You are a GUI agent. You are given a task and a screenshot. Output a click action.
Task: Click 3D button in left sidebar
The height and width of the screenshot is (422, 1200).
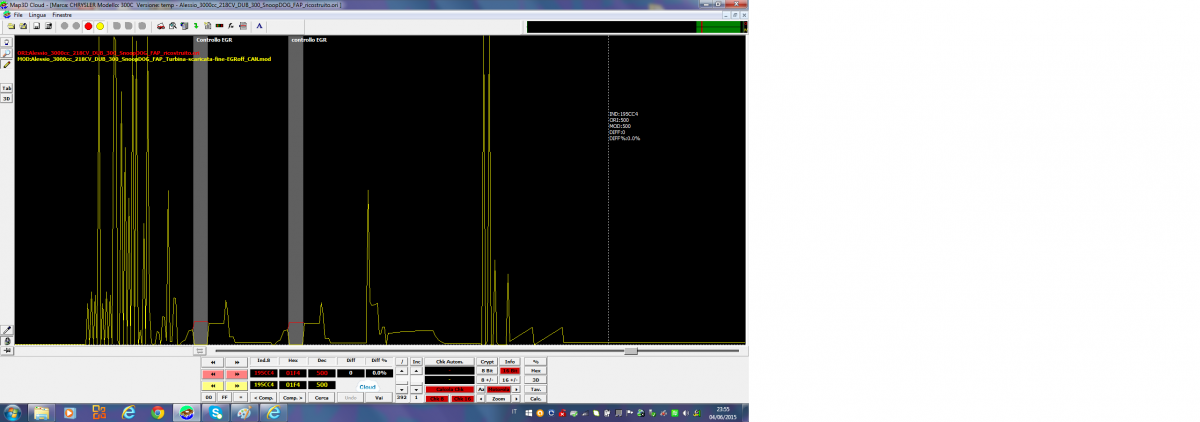point(6,99)
